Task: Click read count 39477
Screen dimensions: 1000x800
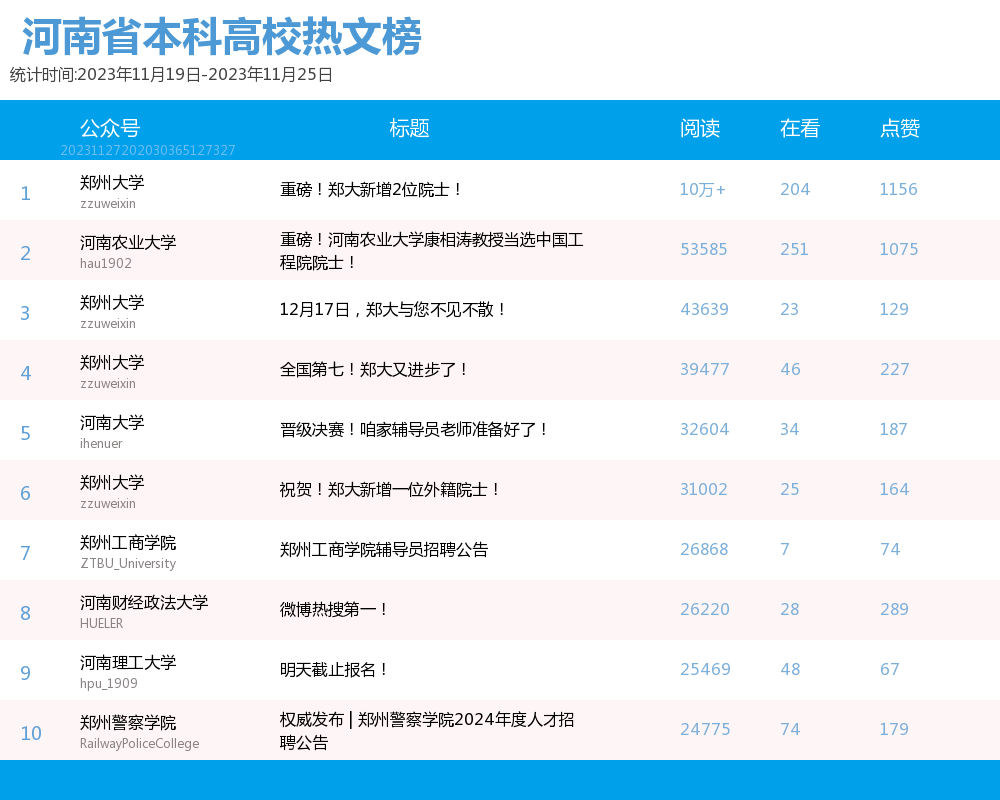Action: 704,369
